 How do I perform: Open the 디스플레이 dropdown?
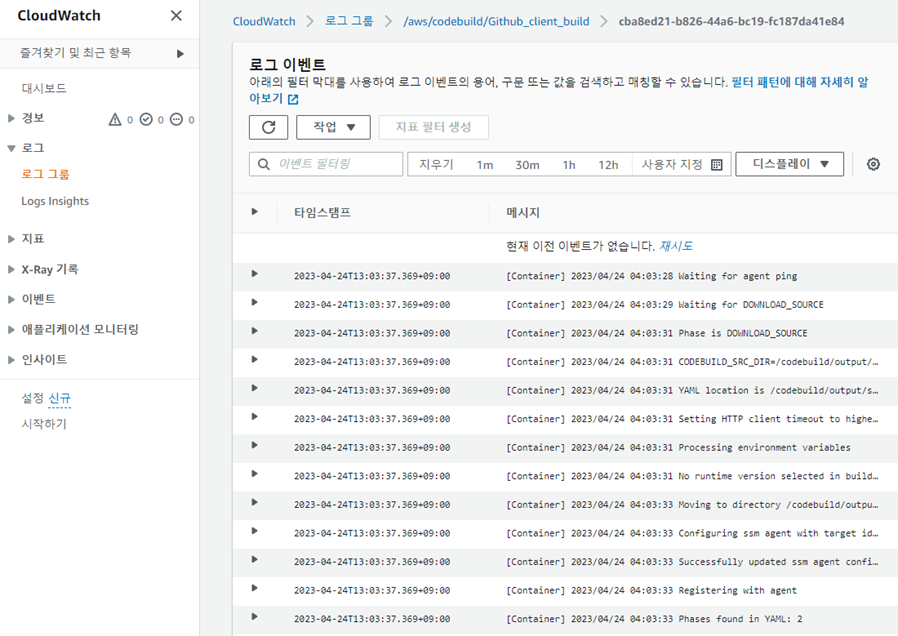(x=790, y=164)
